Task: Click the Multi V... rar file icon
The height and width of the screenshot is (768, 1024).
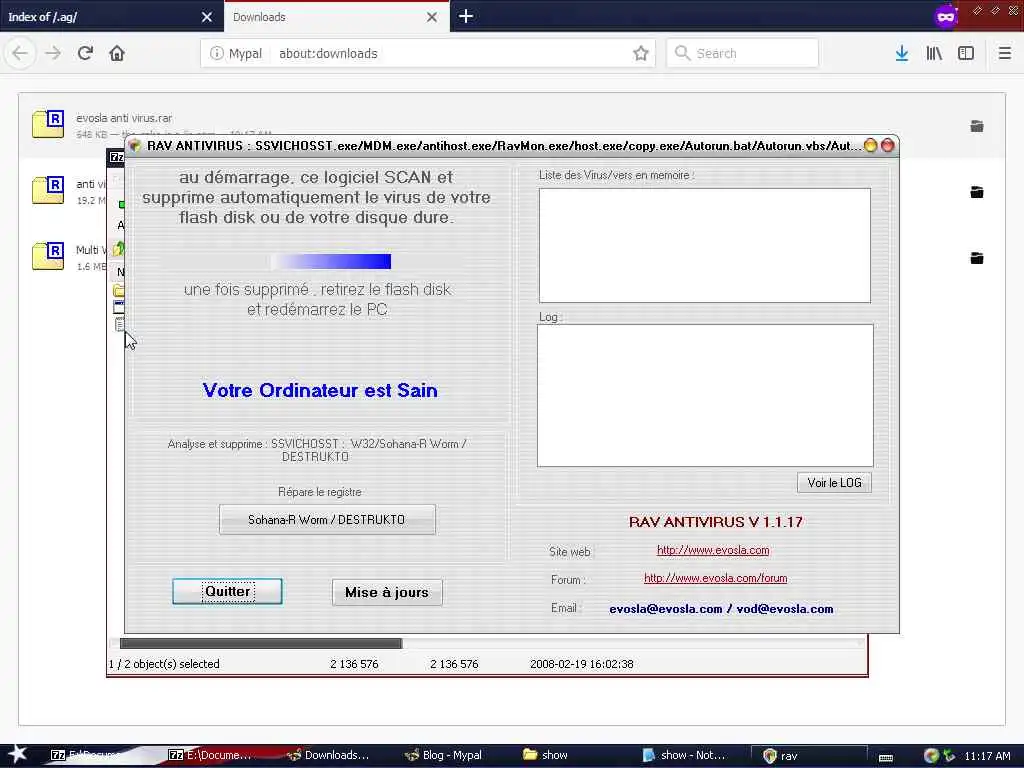Action: 48,256
